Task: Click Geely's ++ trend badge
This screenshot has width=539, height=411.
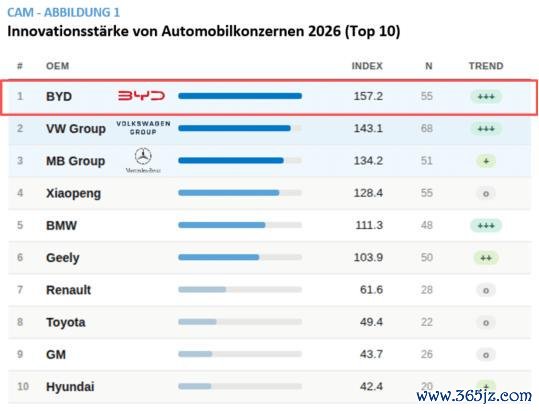Action: click(486, 258)
